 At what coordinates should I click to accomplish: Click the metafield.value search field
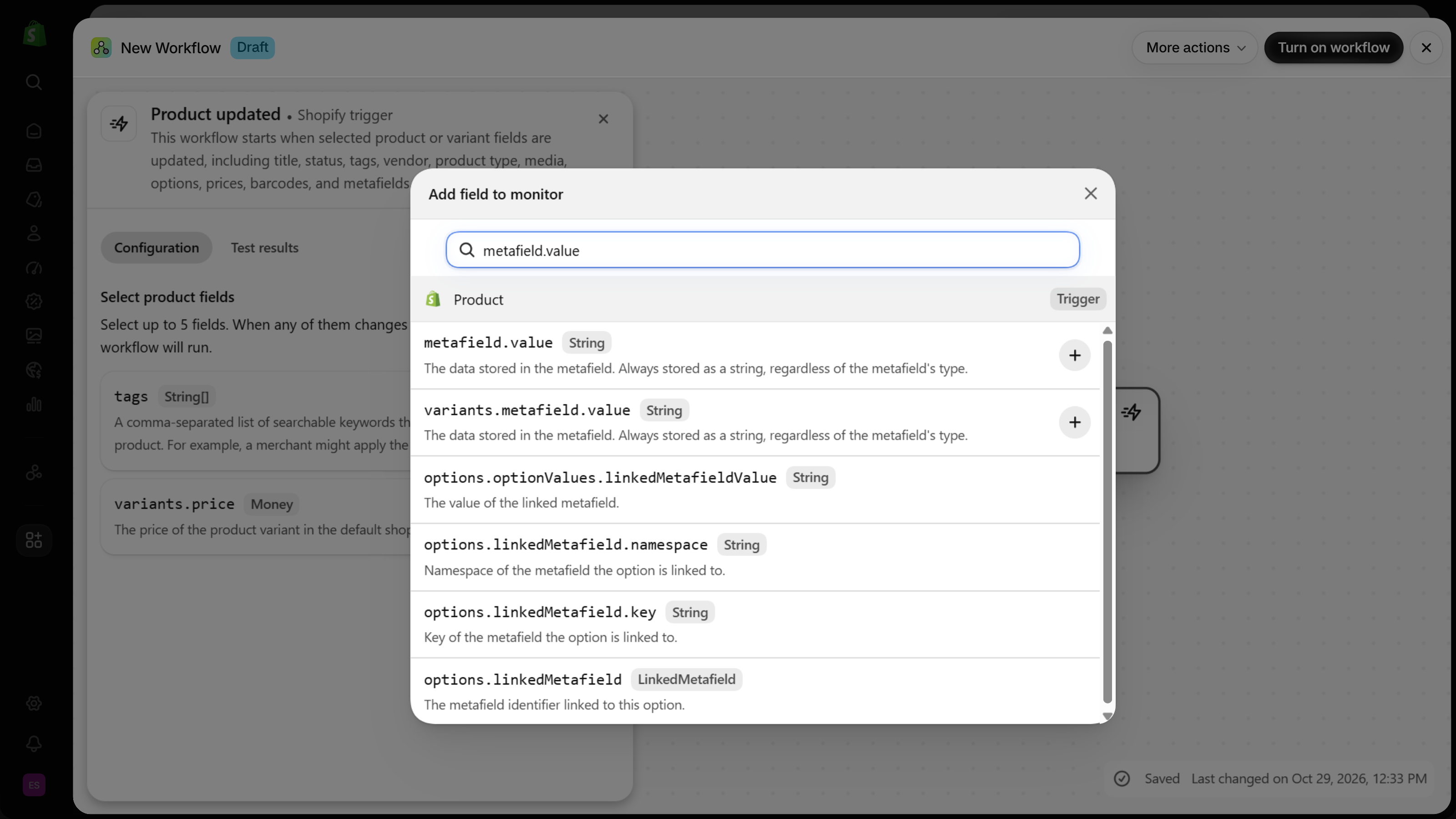[x=763, y=250]
